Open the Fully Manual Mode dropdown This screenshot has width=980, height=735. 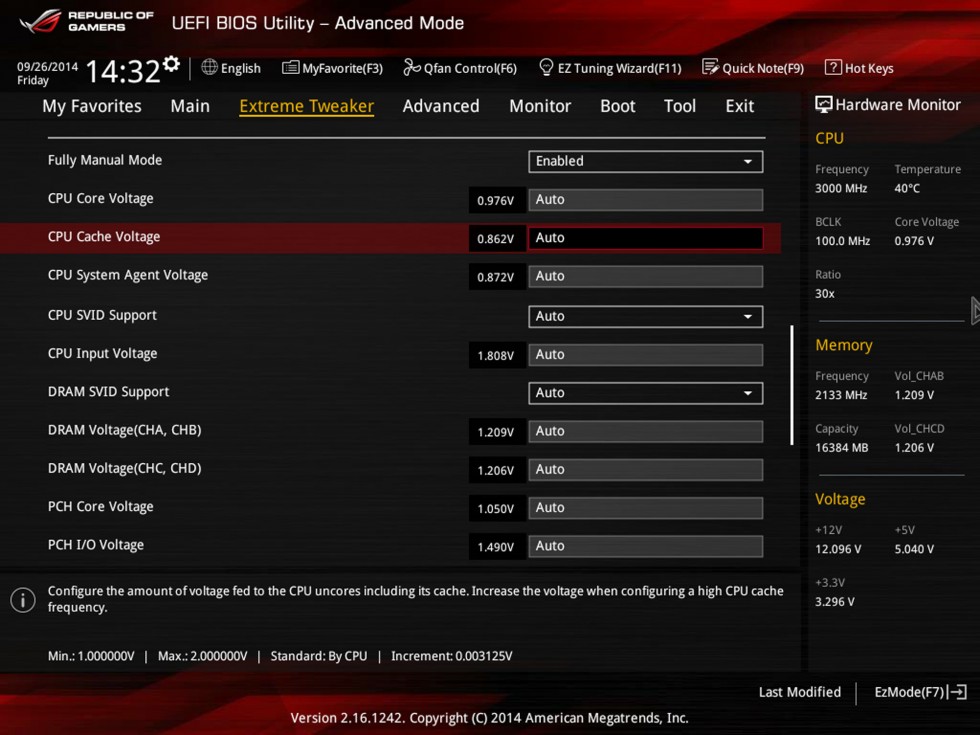pyautogui.click(x=645, y=161)
